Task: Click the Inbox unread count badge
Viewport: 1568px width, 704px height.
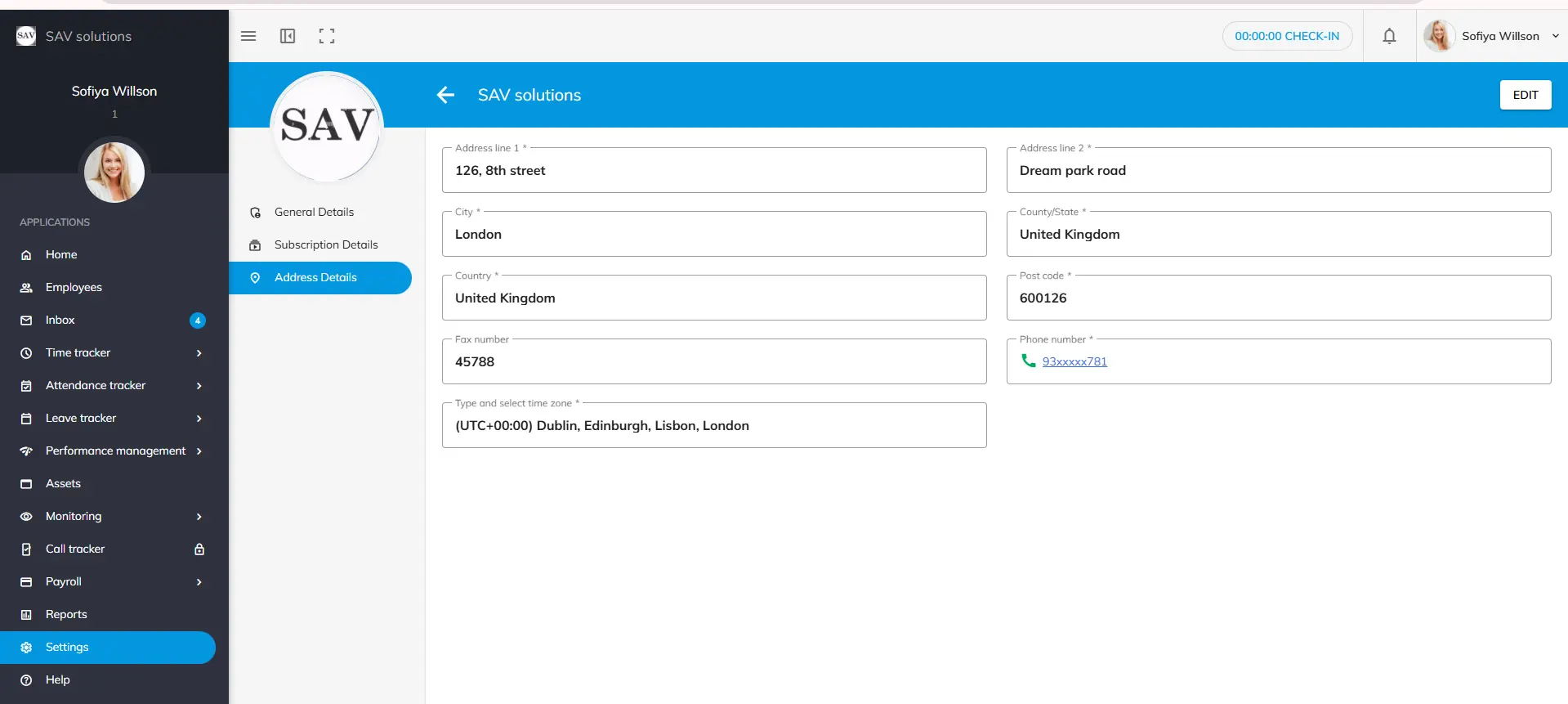Action: 198,321
